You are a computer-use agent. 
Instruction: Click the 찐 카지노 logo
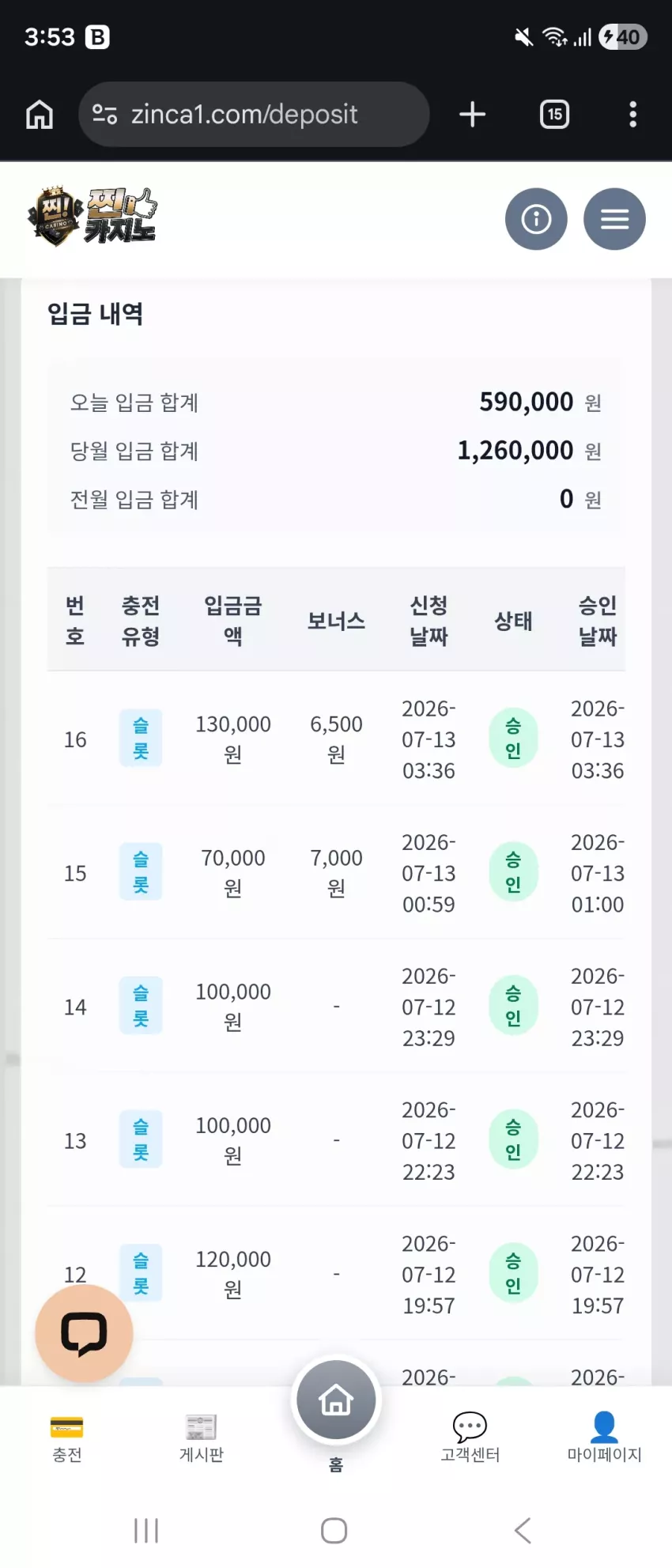92,217
